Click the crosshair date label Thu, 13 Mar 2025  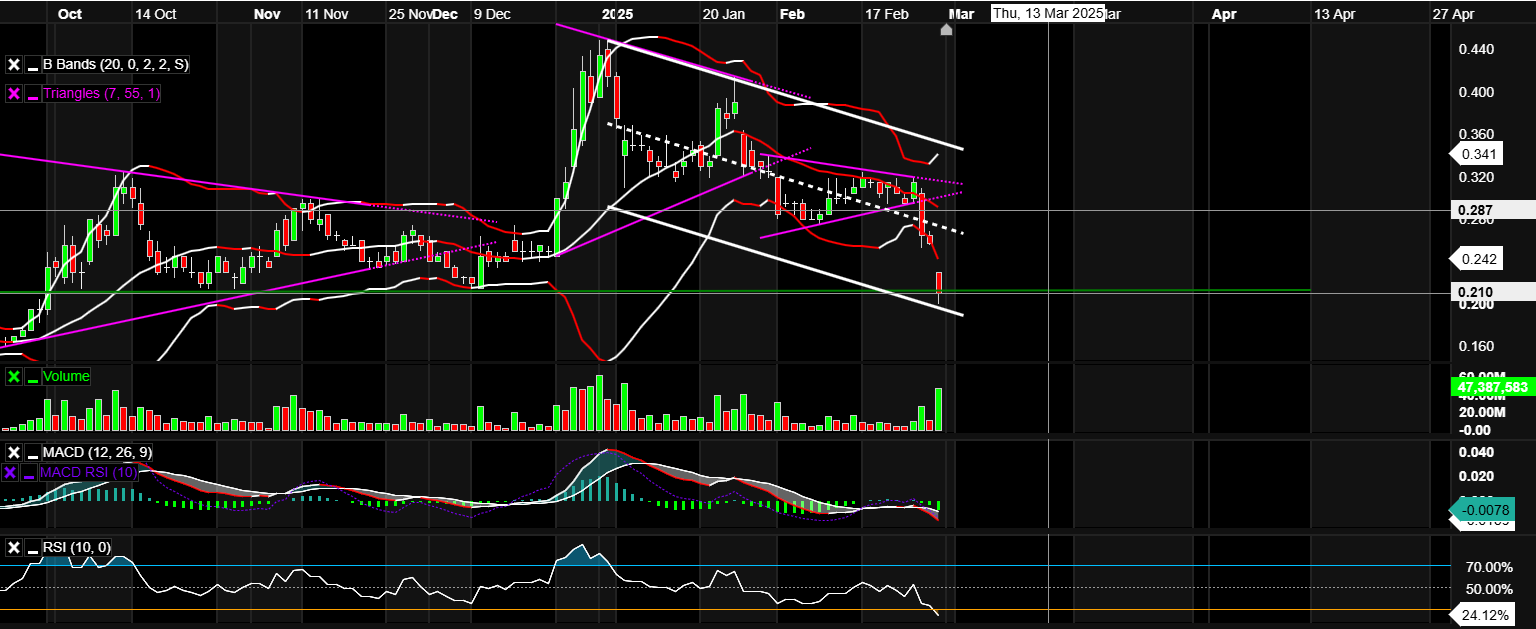[x=1047, y=14]
